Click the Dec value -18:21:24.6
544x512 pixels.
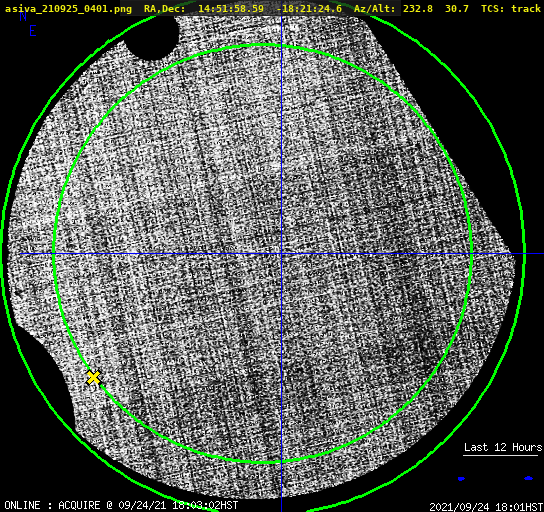click(x=309, y=8)
